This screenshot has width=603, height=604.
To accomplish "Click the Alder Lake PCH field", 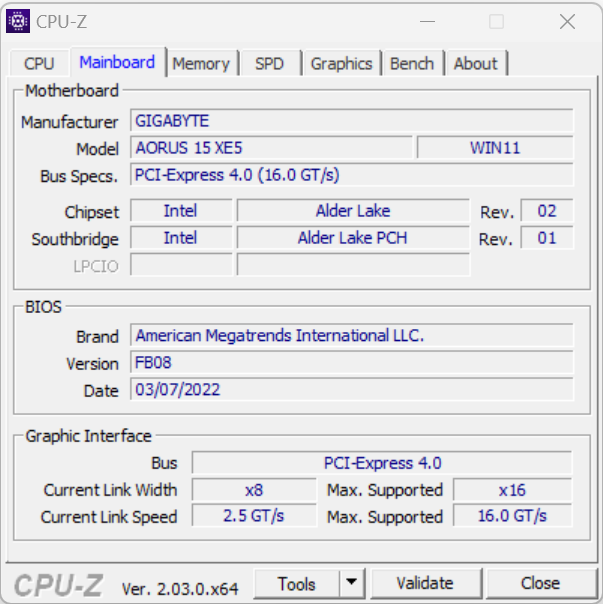I will tap(353, 237).
